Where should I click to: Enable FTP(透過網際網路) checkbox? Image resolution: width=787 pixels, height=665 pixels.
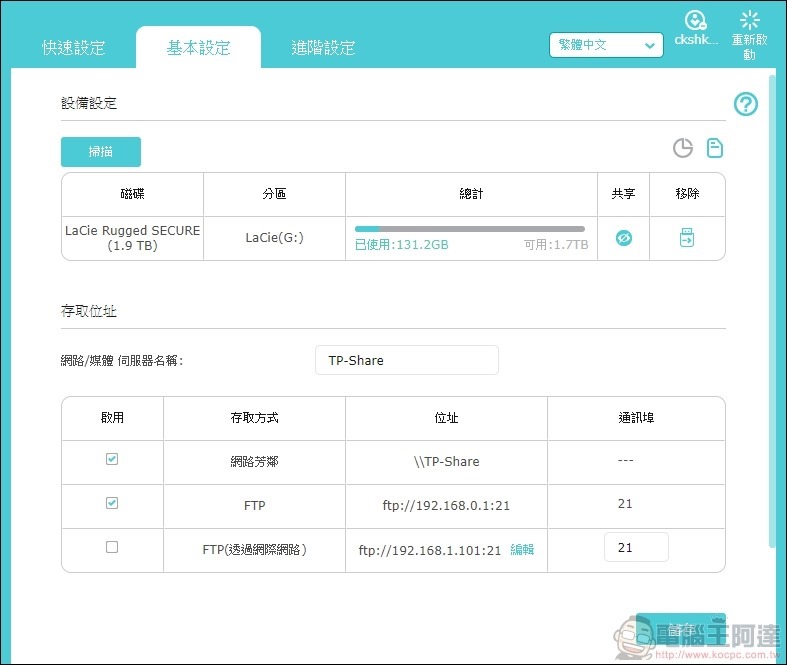pos(112,547)
